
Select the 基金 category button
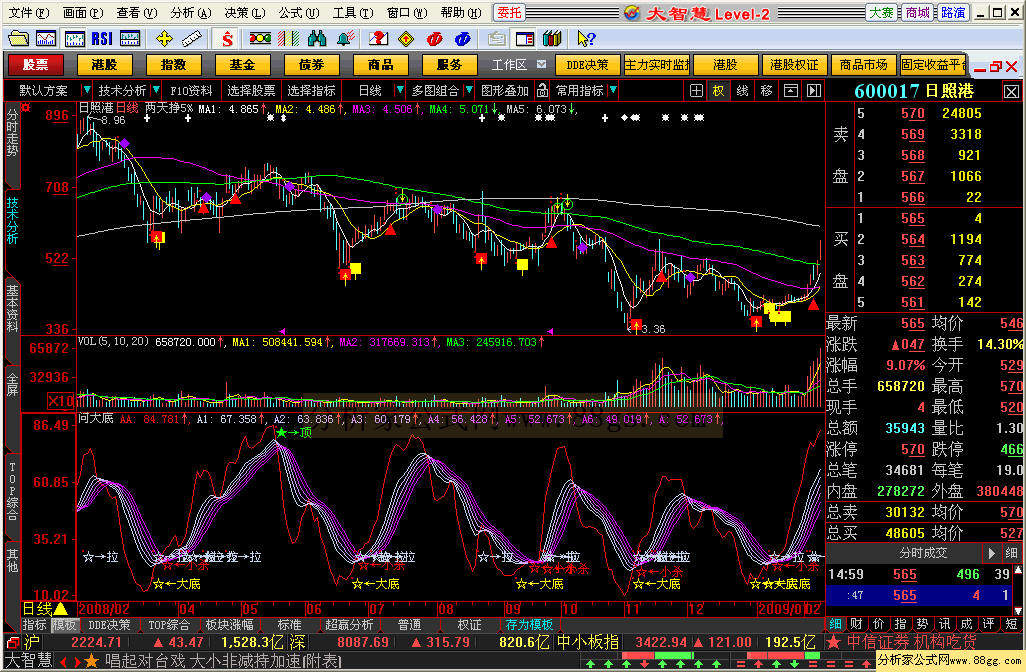pos(241,65)
